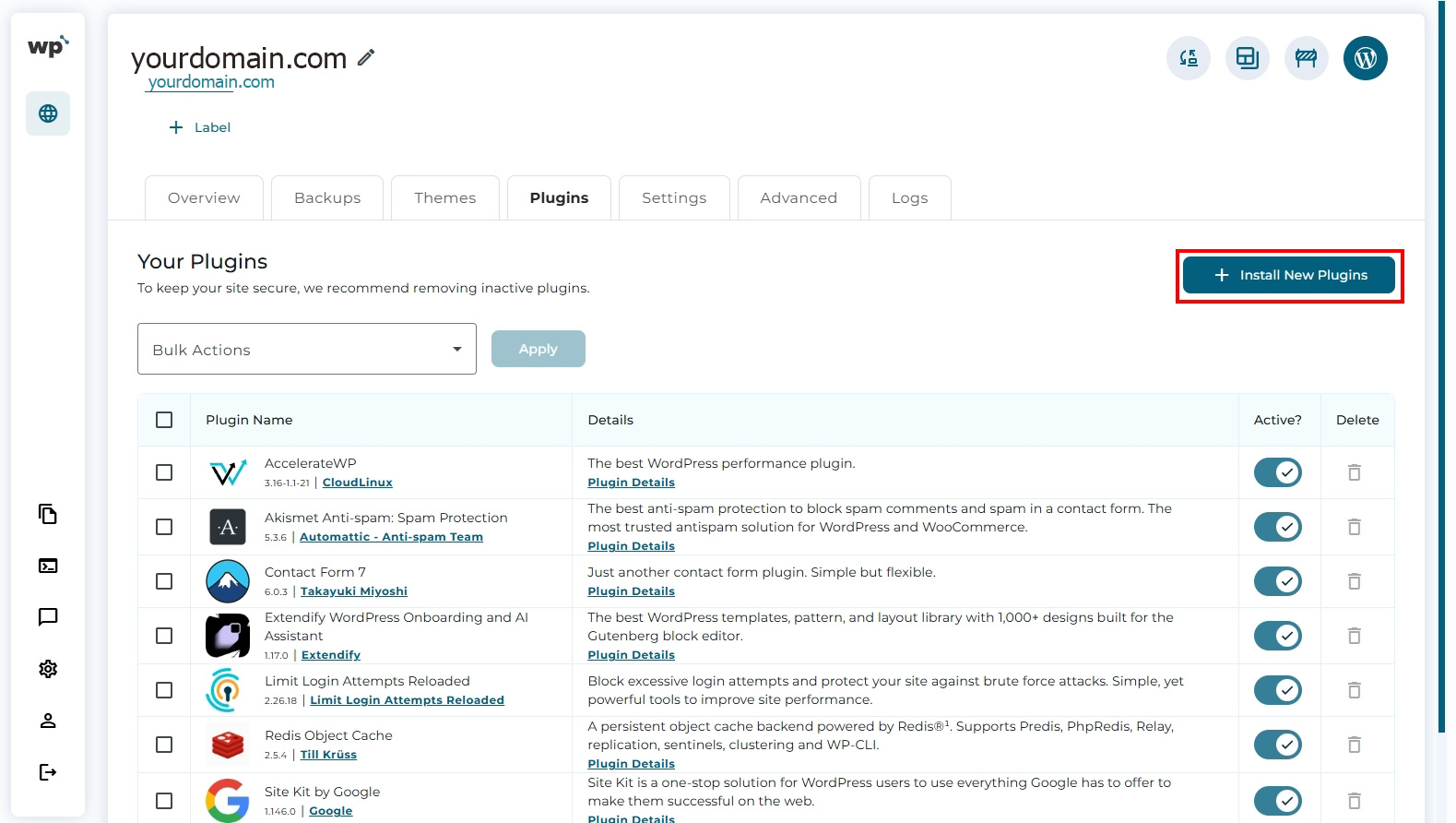The width and height of the screenshot is (1456, 823).
Task: Open the Till Krüss author link
Action: (328, 755)
